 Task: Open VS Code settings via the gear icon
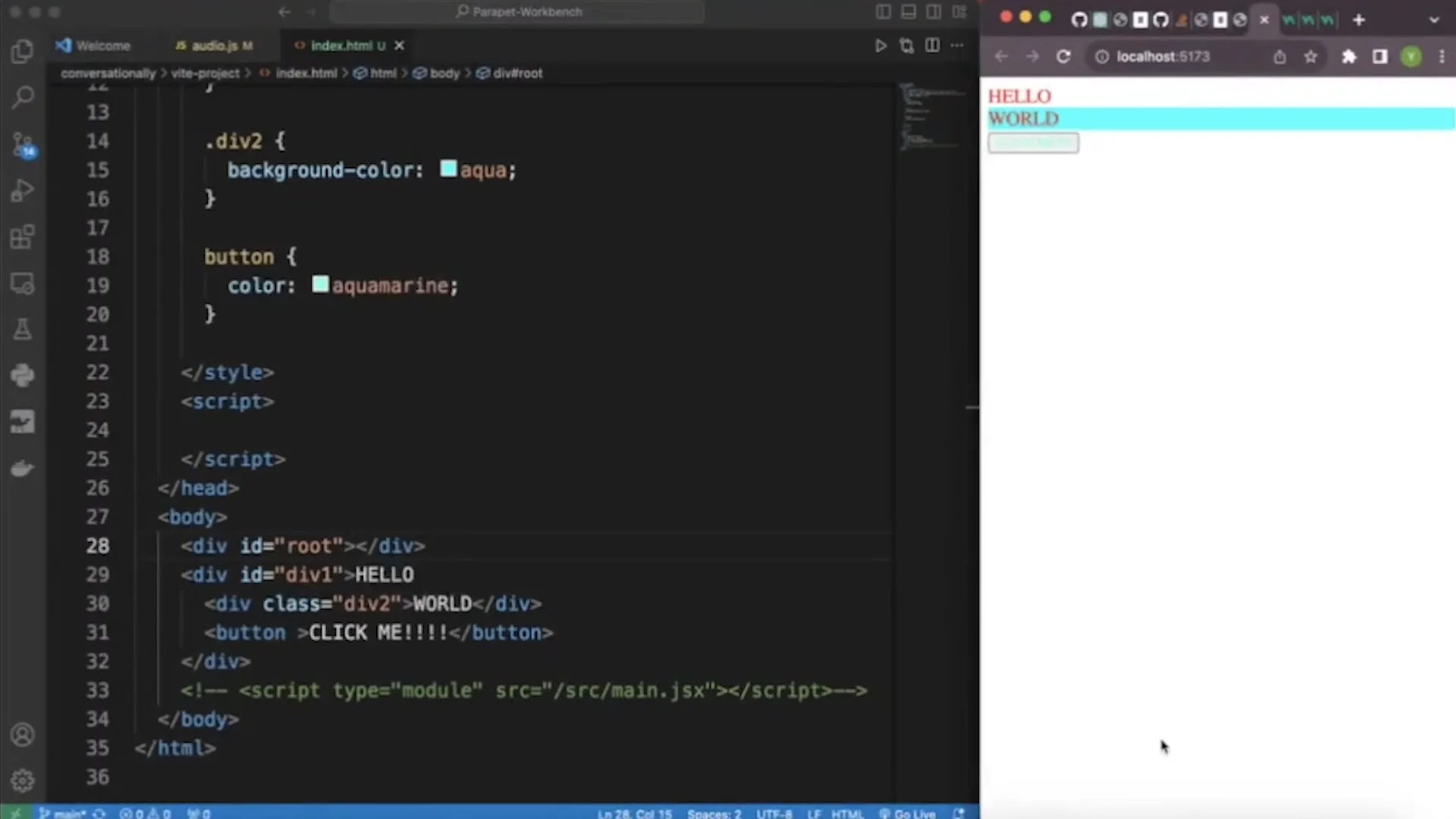tap(22, 780)
